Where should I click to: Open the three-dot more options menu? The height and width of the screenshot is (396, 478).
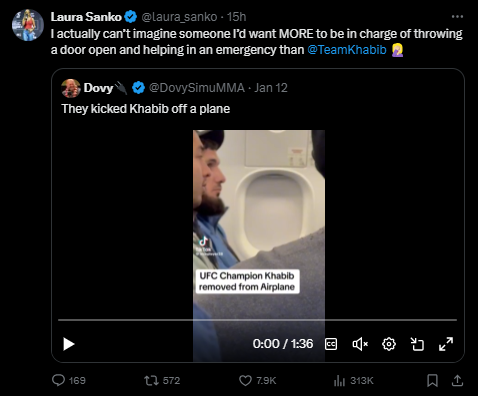pyautogui.click(x=457, y=16)
